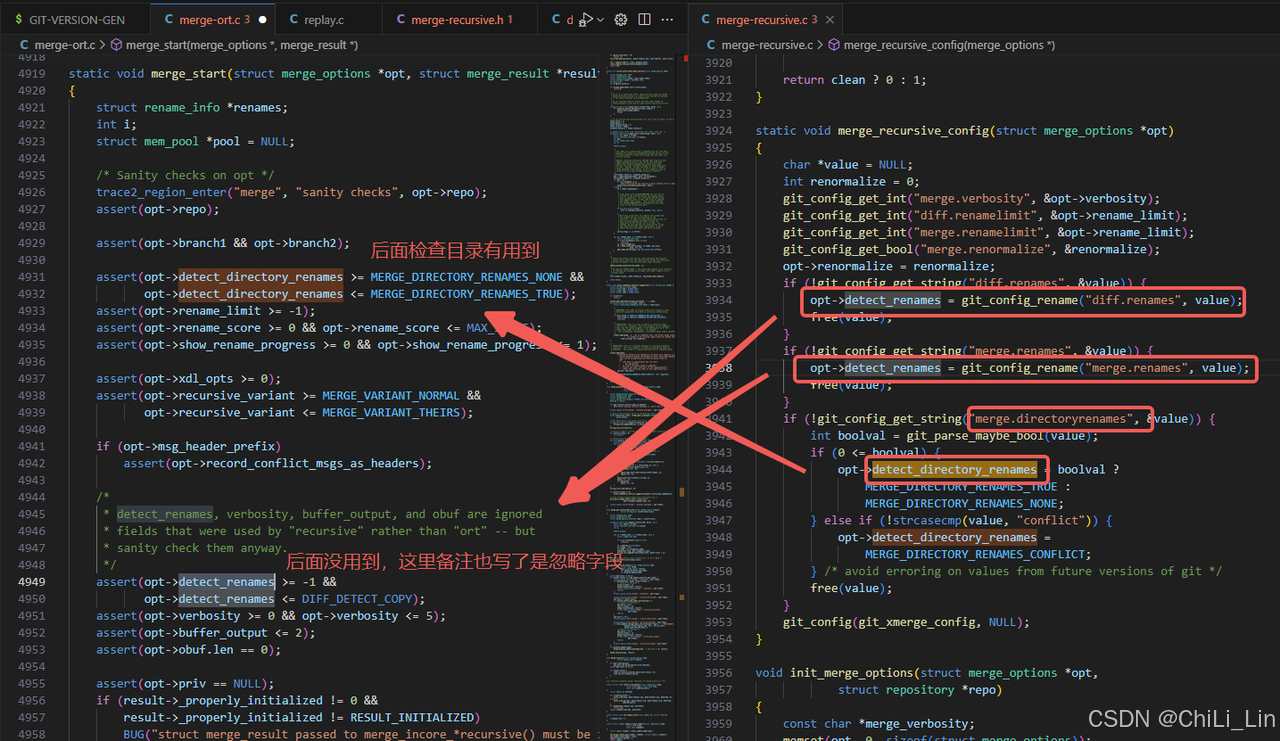Viewport: 1280px width, 741px height.
Task: Click the Split Editor icon
Action: coord(645,19)
